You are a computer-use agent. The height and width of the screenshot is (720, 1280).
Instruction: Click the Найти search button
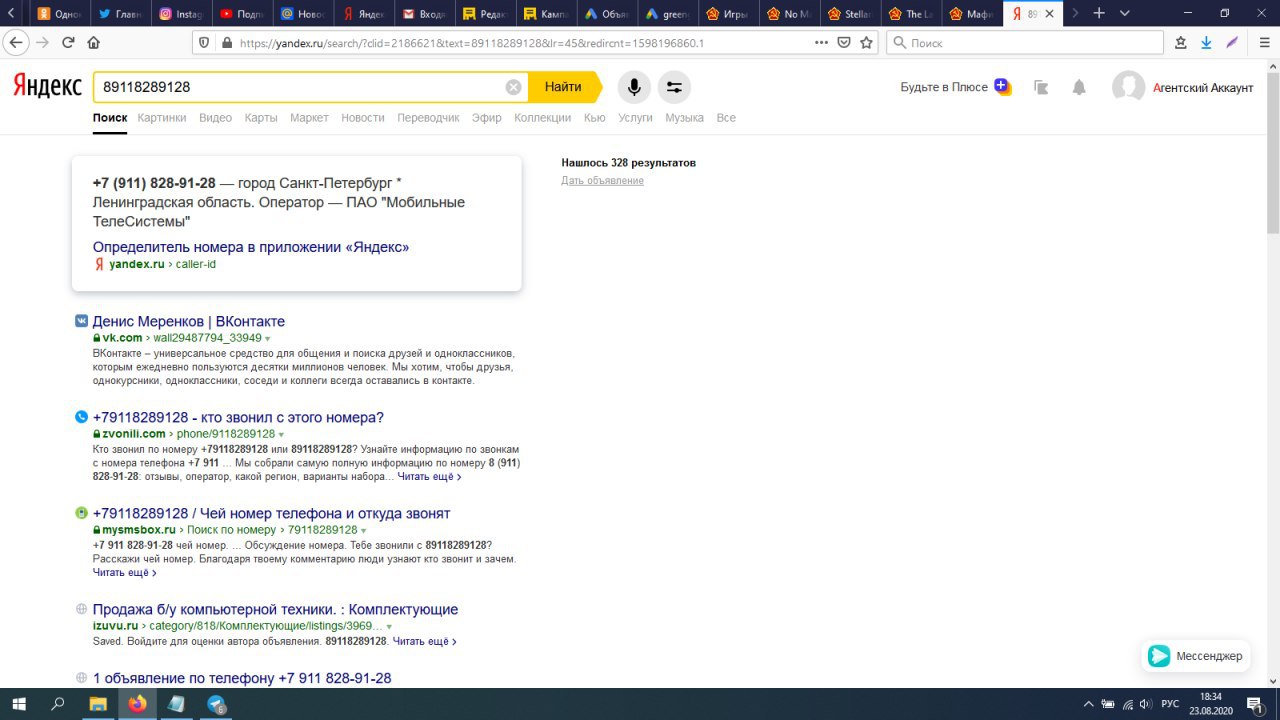565,87
